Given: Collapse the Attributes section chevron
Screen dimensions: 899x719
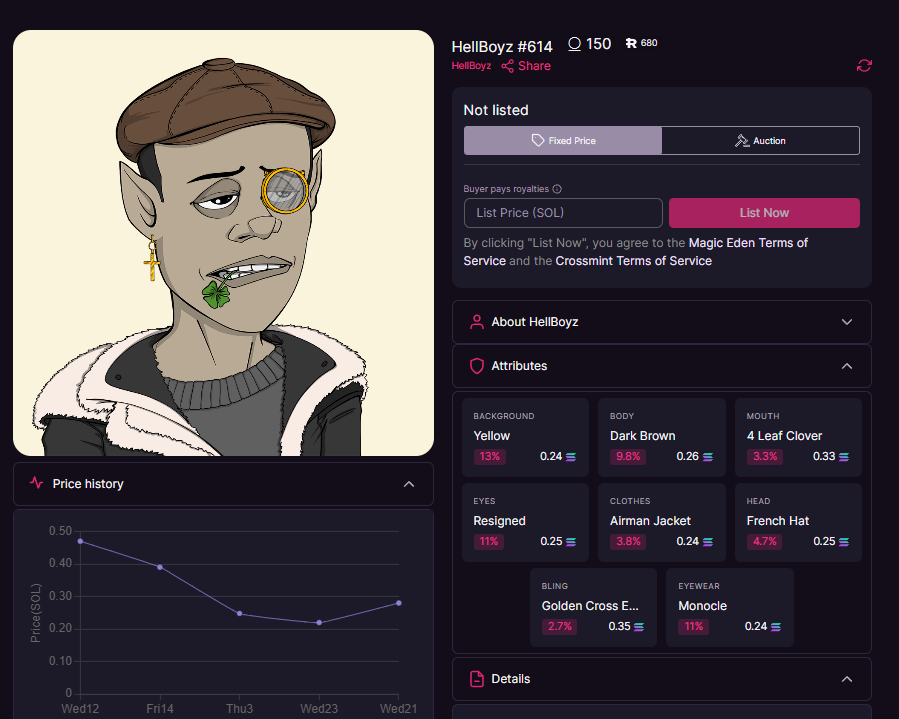Looking at the screenshot, I should pos(847,366).
